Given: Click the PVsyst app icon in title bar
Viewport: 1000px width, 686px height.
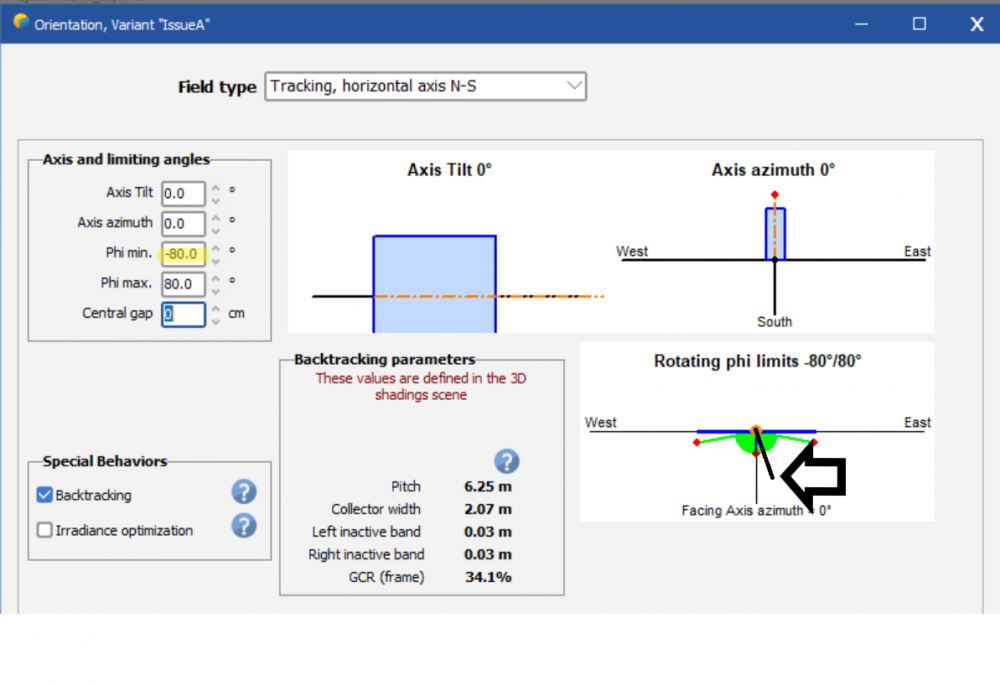Looking at the screenshot, I should 21,22.
